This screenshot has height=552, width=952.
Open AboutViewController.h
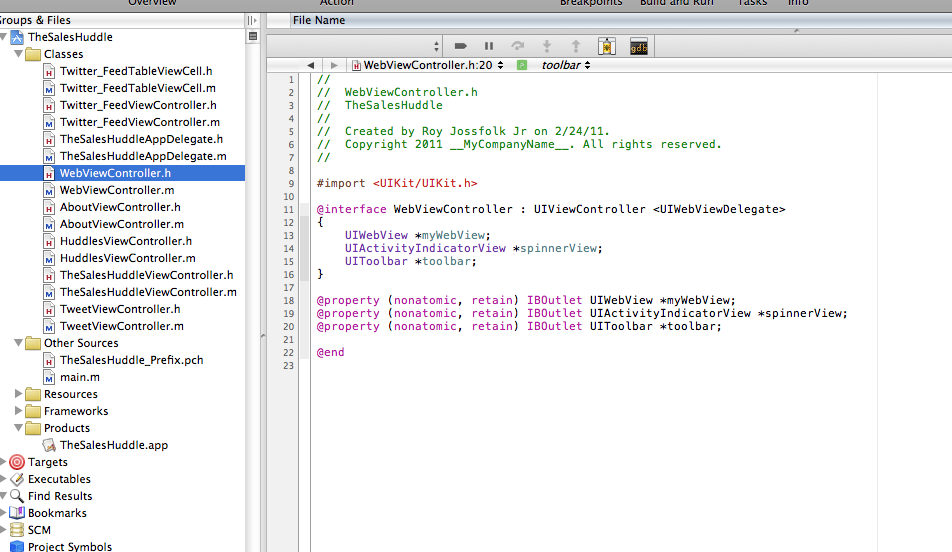tap(120, 207)
